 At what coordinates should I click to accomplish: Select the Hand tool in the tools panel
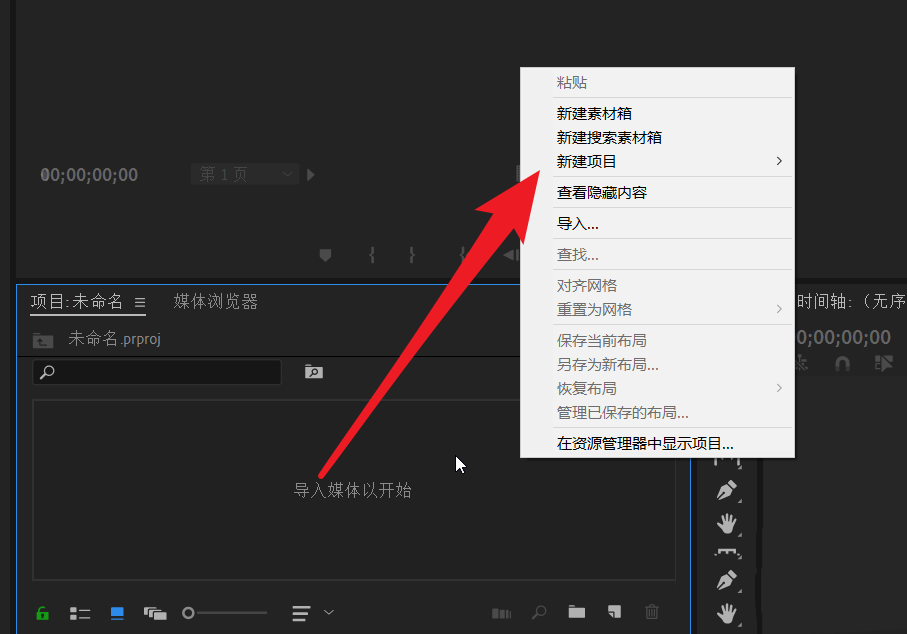727,523
